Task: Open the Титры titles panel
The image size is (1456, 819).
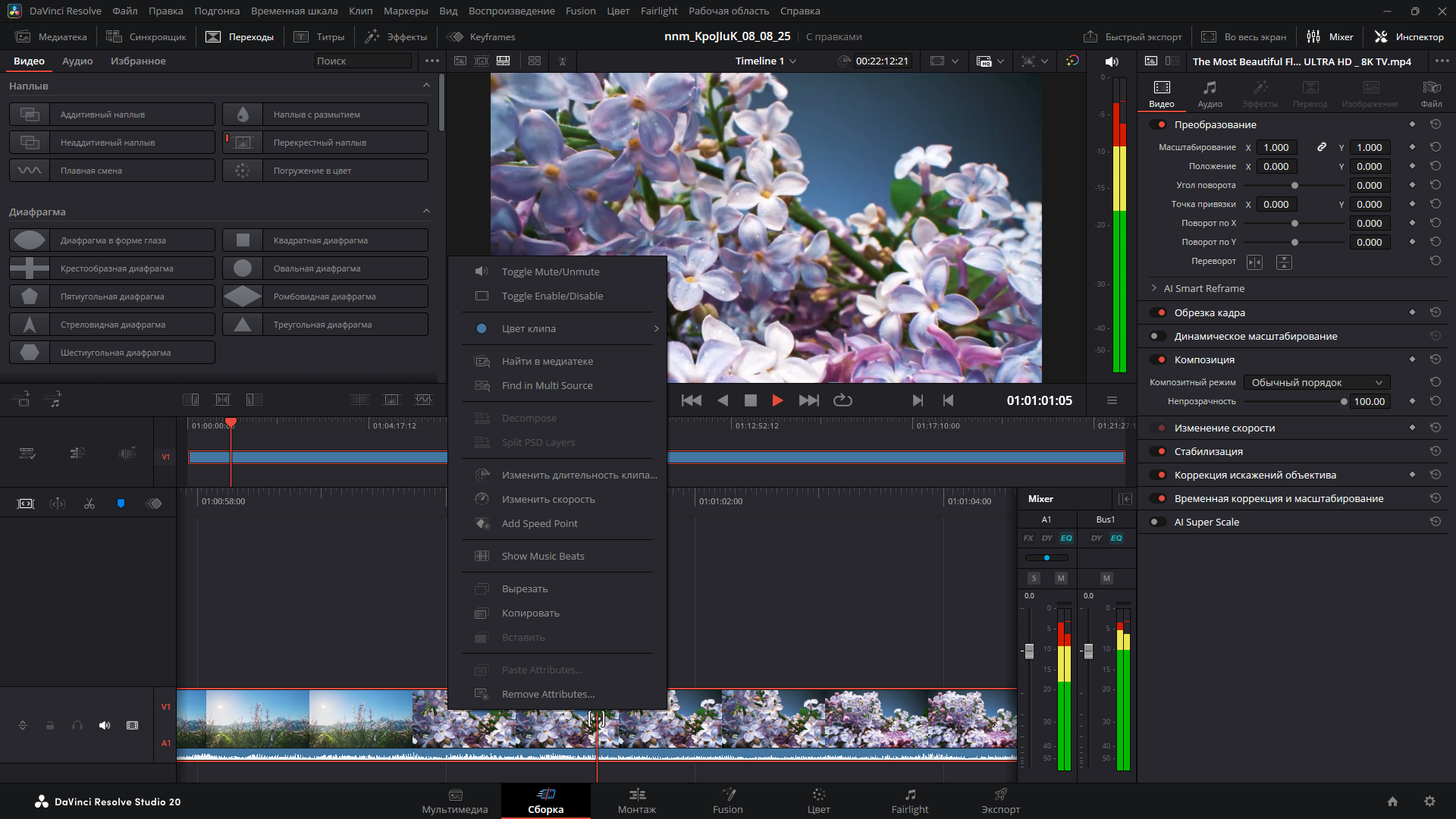Action: pos(318,36)
